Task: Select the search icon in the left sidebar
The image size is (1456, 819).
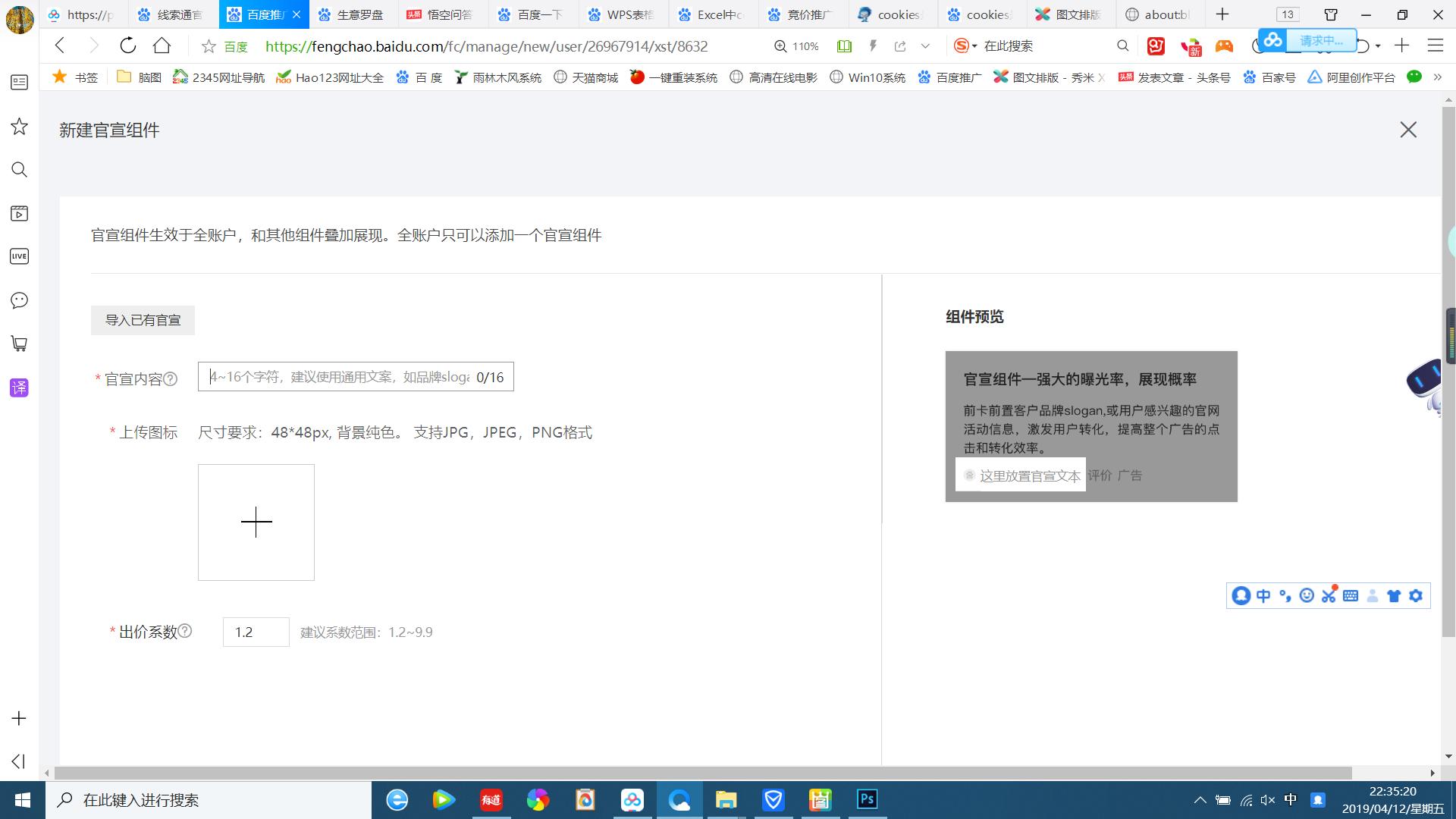Action: point(19,170)
